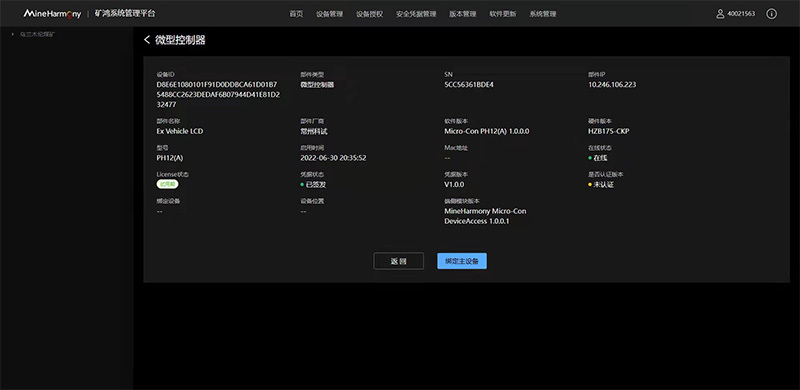Click hardware version HZB175-CKP
Image resolution: width=800 pixels, height=390 pixels.
pos(609,131)
